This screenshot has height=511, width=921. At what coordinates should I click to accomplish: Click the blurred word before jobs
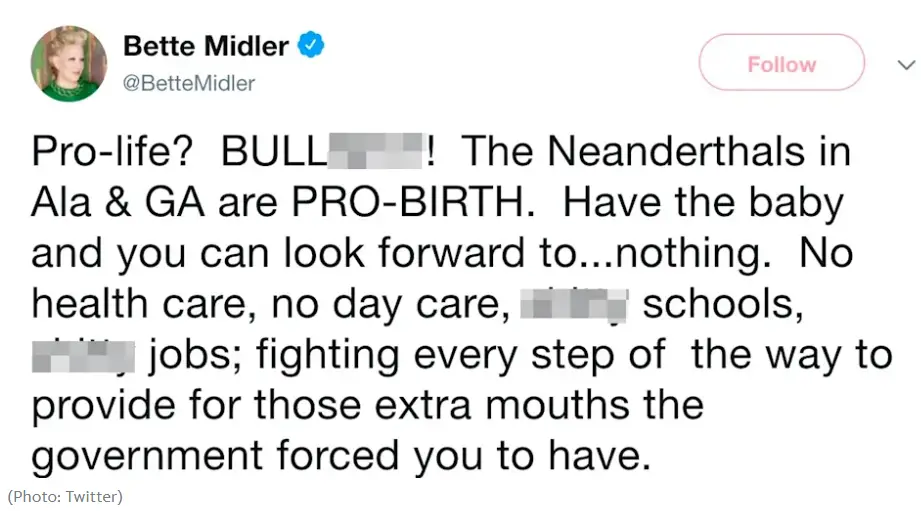point(83,356)
